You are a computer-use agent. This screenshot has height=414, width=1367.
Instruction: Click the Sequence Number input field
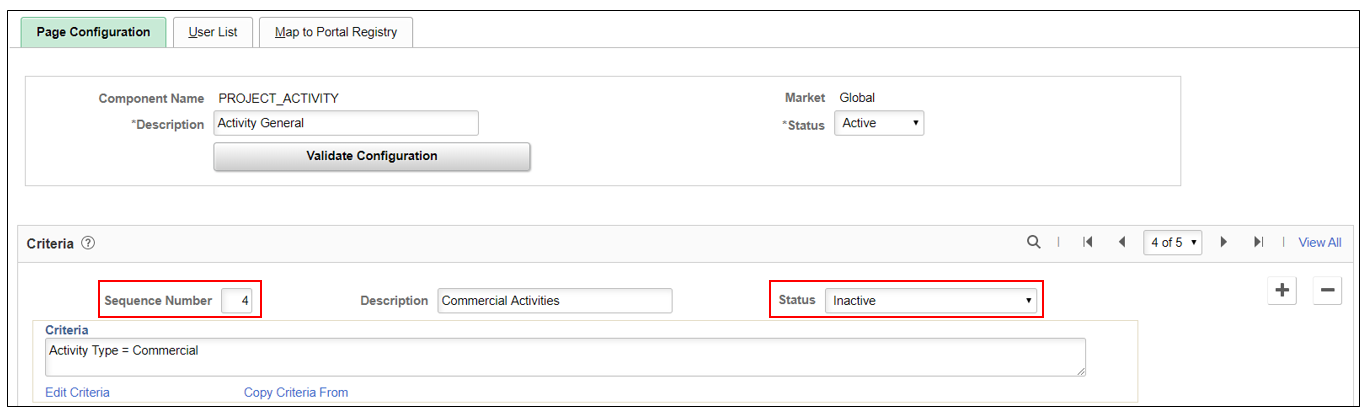[237, 300]
